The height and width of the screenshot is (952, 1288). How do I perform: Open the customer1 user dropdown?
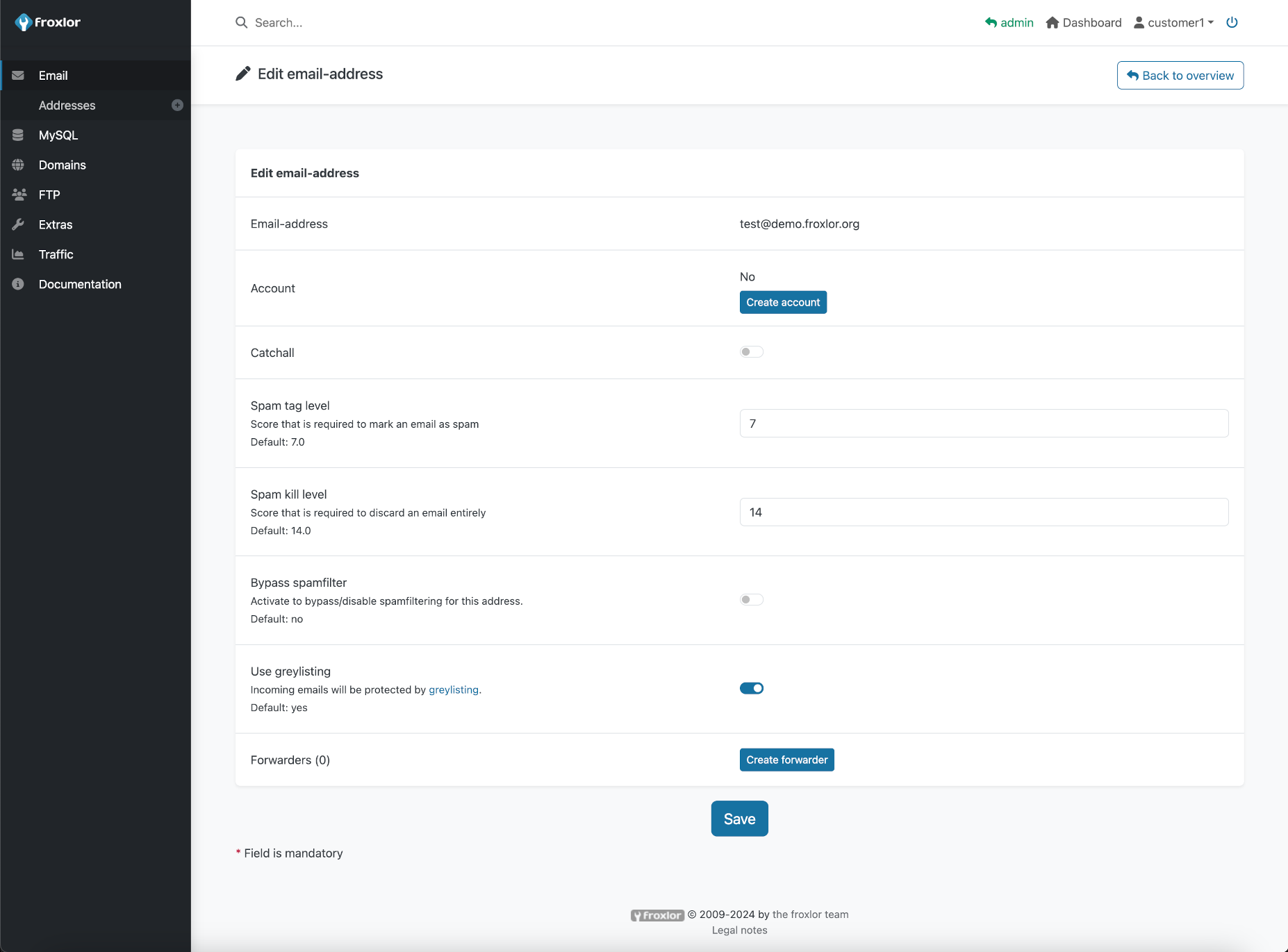[1174, 22]
